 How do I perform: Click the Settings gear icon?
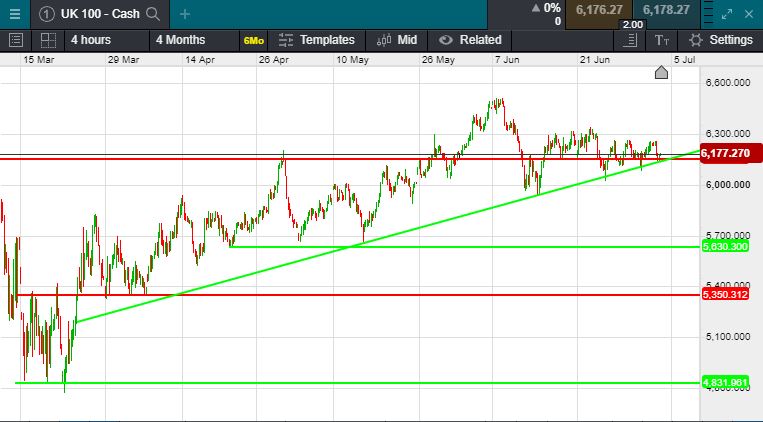click(x=696, y=40)
